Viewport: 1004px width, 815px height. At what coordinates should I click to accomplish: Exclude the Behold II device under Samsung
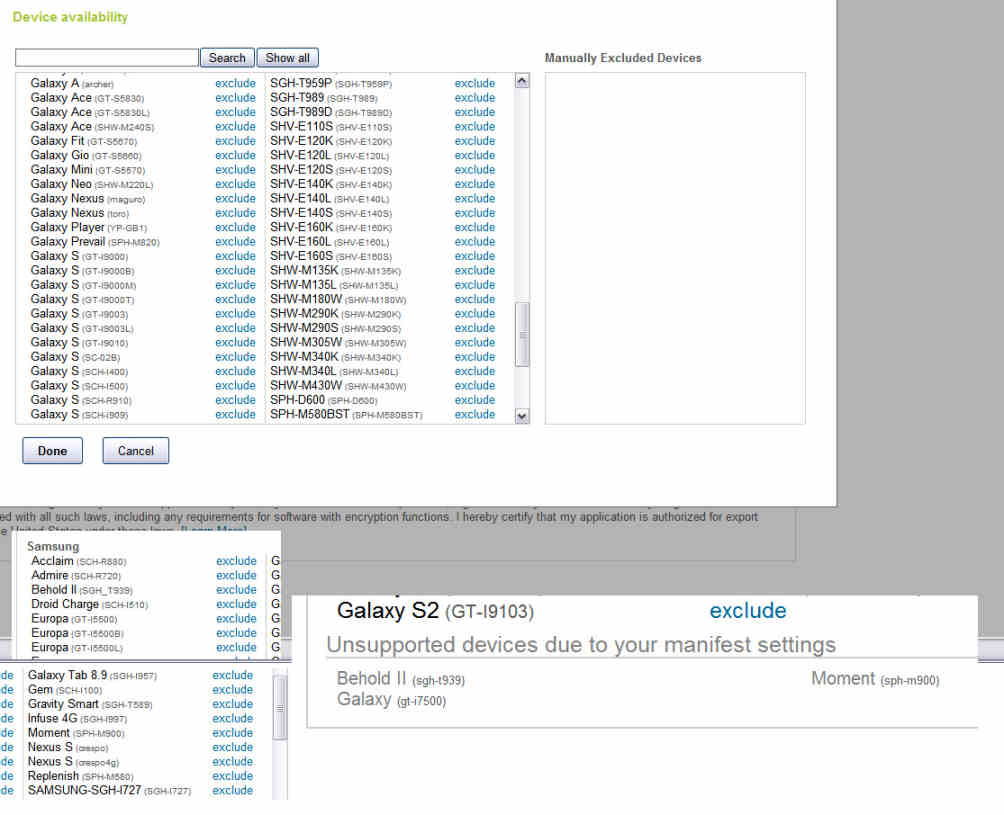pos(236,590)
